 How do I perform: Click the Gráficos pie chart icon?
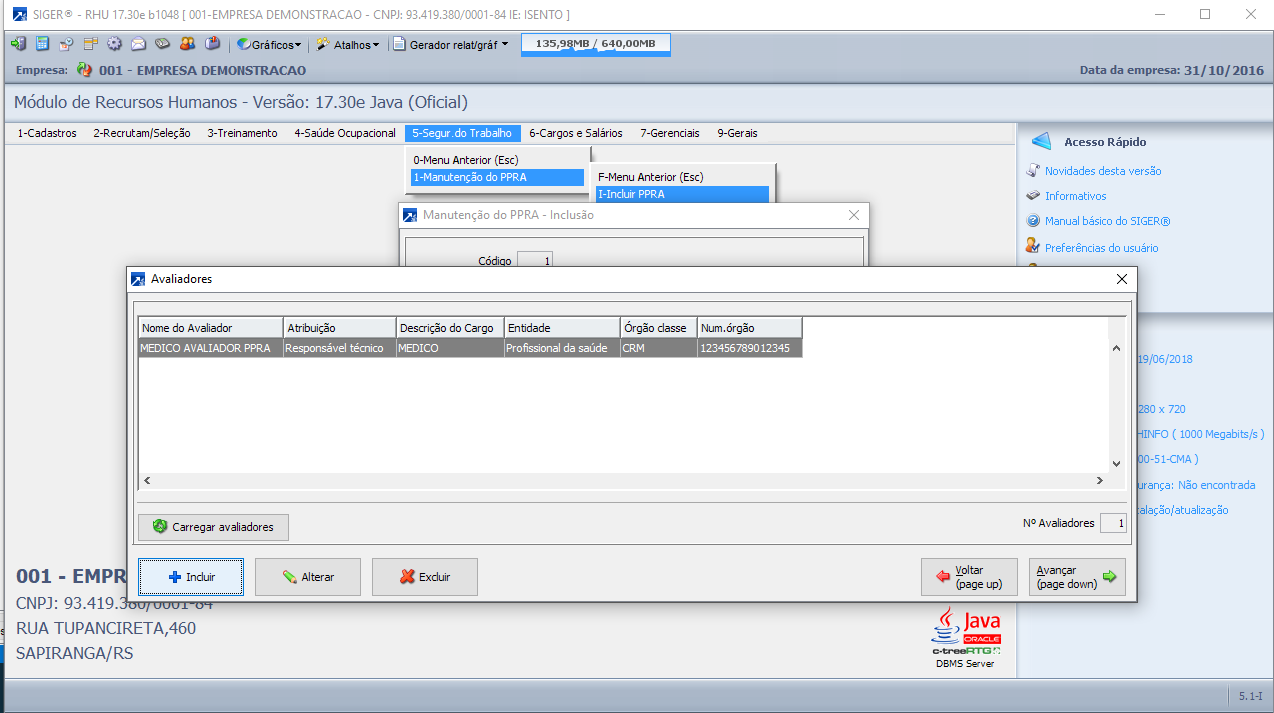click(243, 44)
